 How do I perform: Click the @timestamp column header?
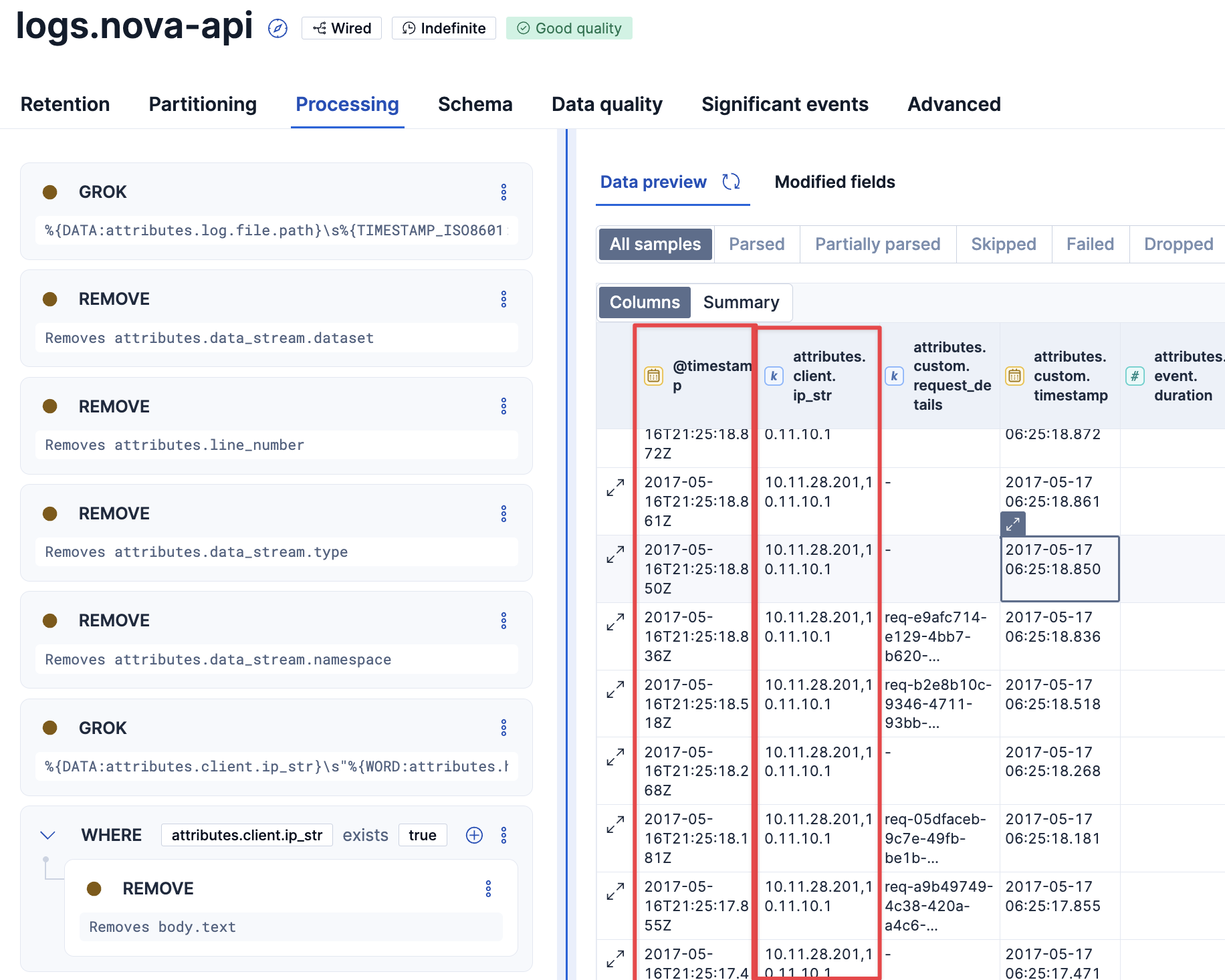pos(697,376)
